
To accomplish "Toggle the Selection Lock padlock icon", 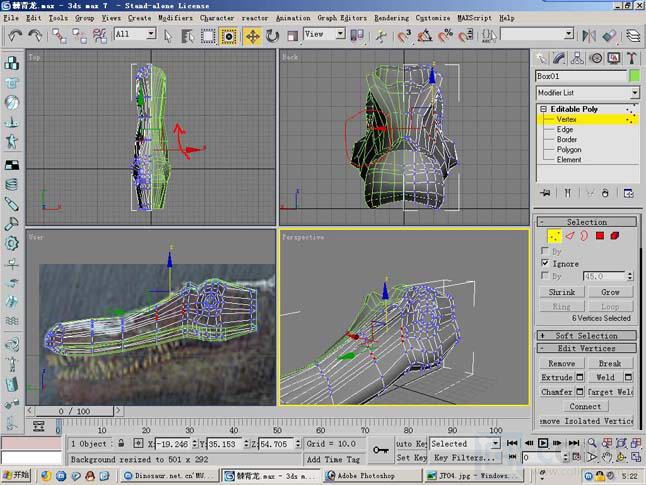I will point(121,443).
